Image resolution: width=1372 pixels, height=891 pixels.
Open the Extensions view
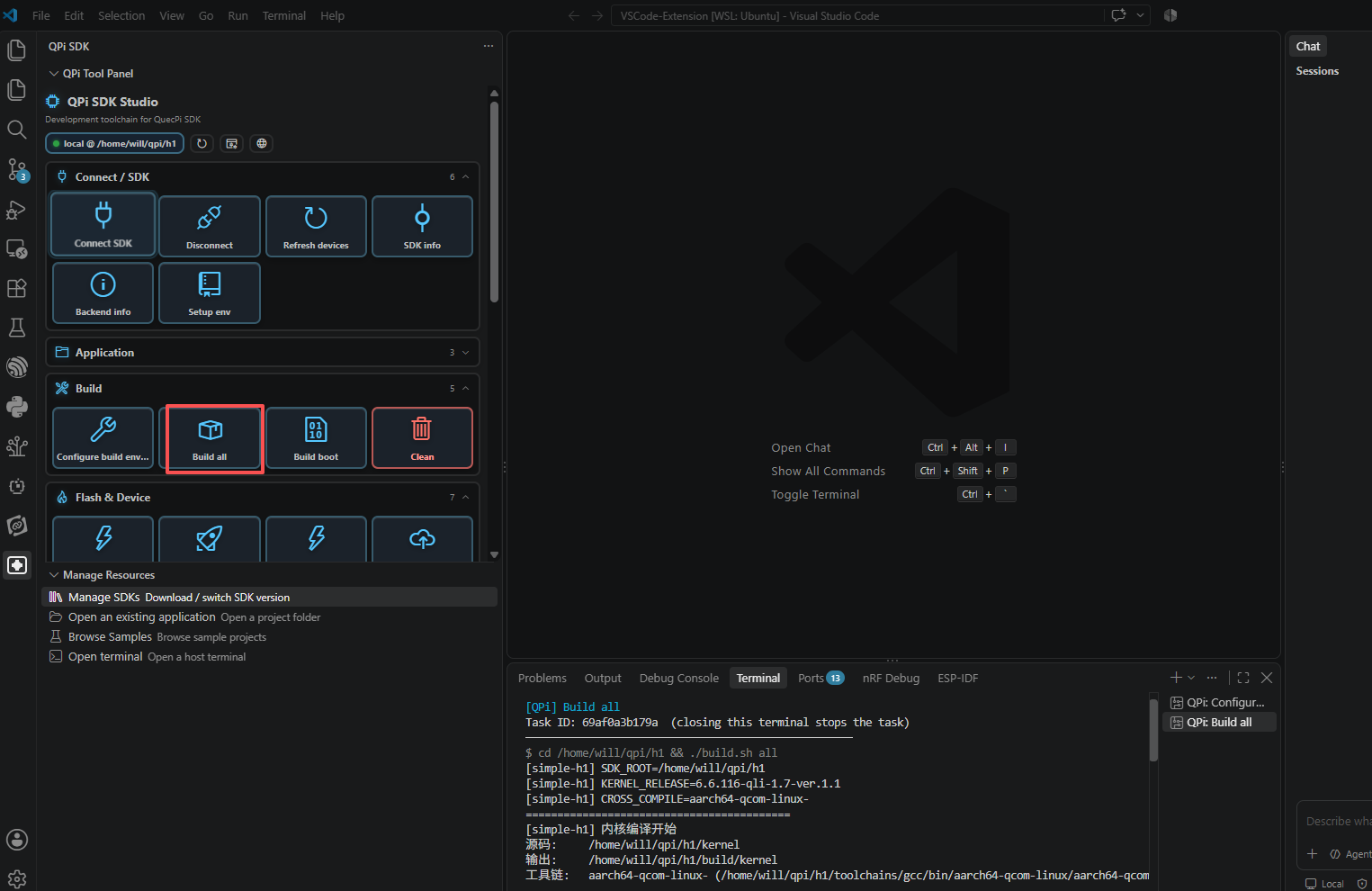[x=17, y=288]
